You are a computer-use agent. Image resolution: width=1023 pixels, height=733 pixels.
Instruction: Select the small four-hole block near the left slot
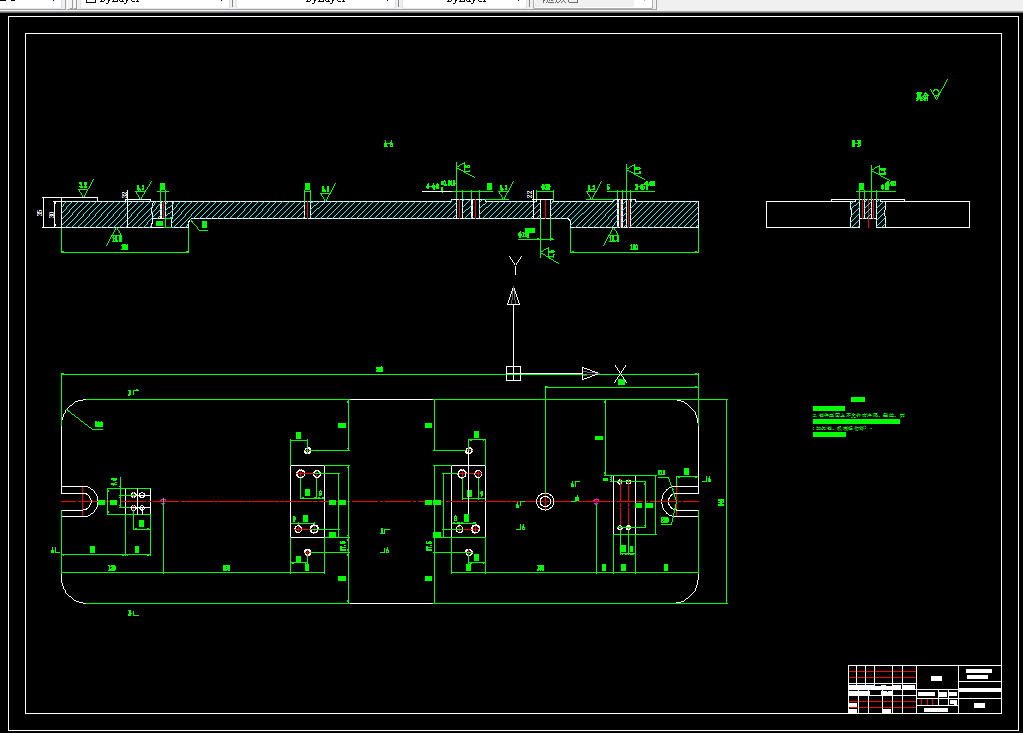tap(138, 501)
